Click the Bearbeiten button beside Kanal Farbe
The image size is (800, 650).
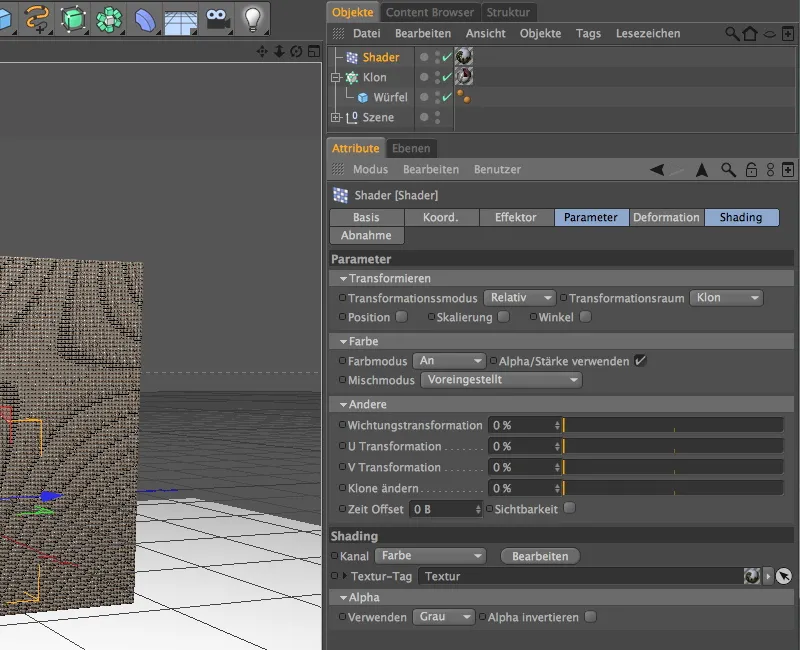(x=539, y=556)
